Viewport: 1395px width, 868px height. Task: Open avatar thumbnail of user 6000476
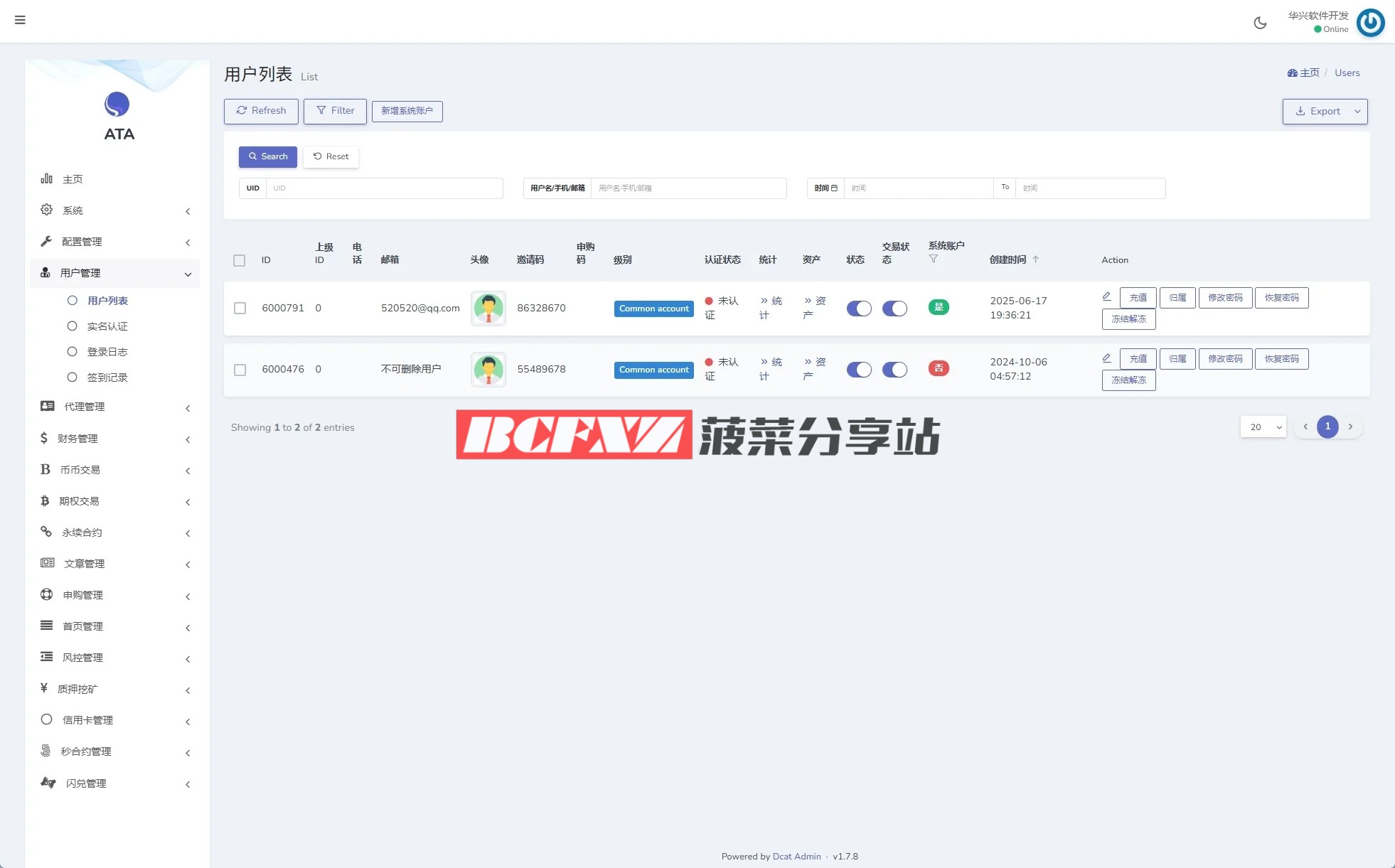click(x=488, y=370)
